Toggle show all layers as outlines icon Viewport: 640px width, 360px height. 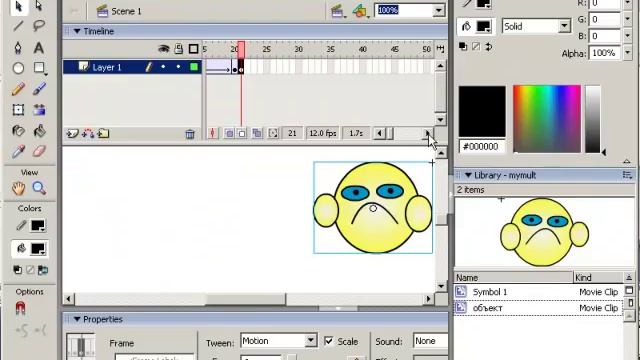click(193, 49)
